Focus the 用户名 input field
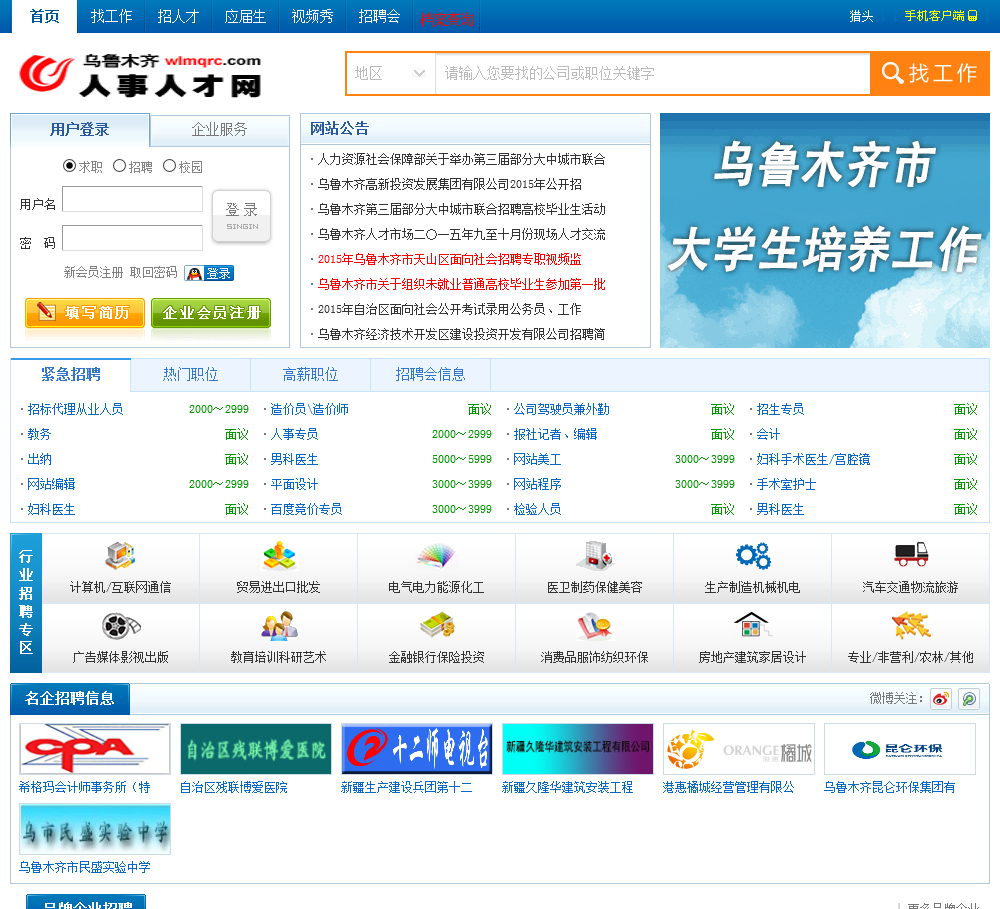1000x909 pixels. [x=133, y=199]
